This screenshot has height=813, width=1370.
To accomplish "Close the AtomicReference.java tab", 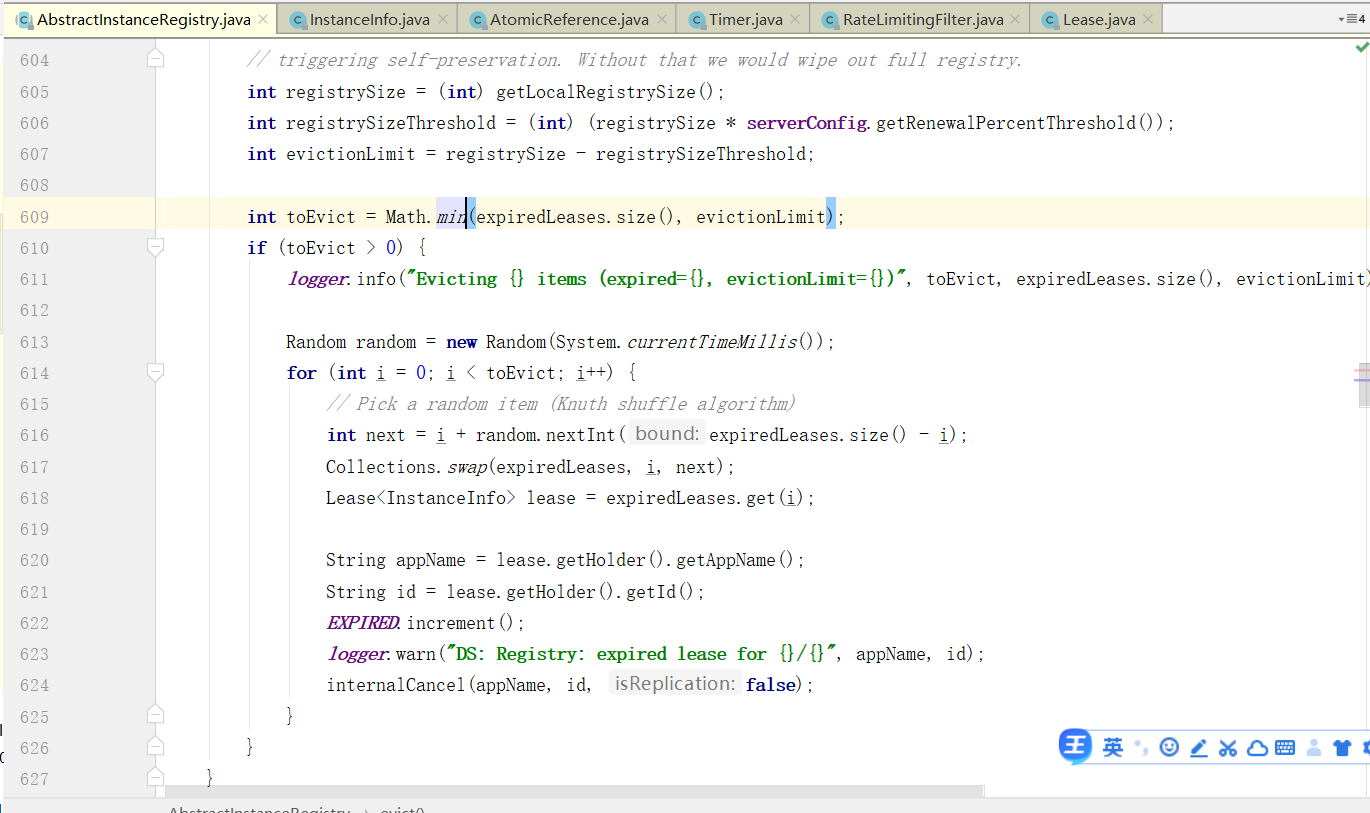I will pyautogui.click(x=662, y=20).
